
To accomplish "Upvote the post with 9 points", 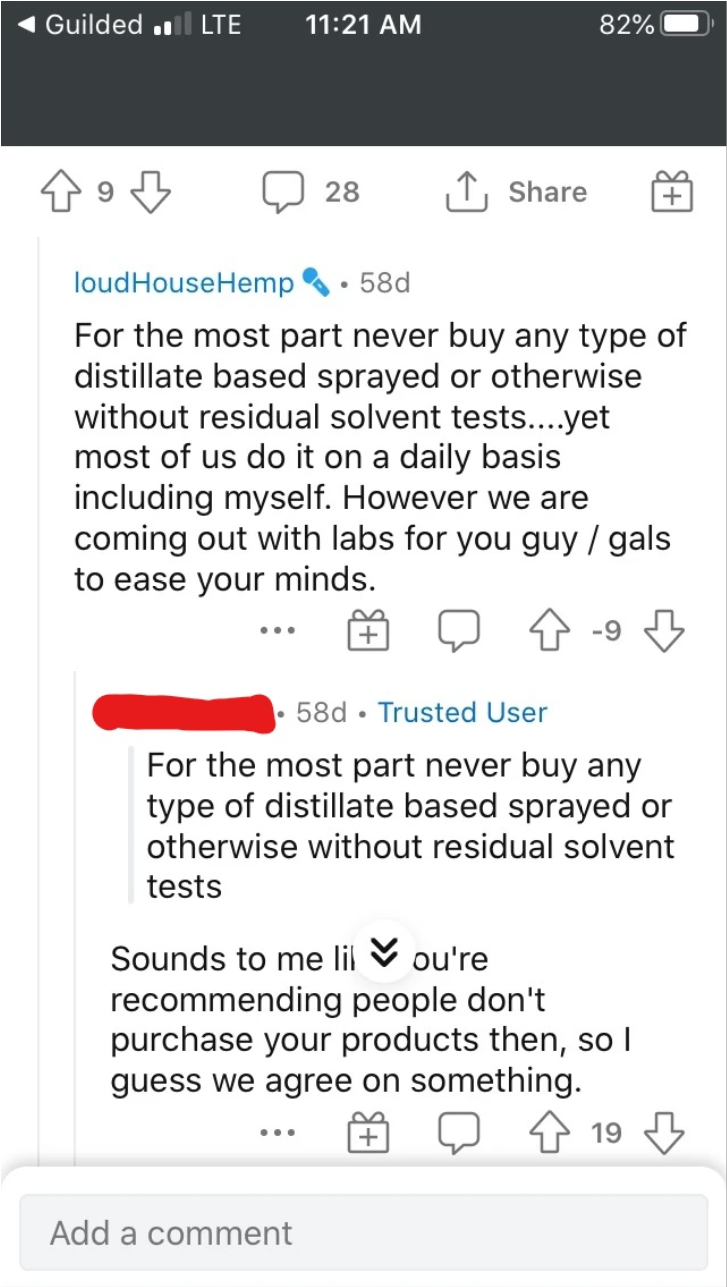I will tap(61, 192).
